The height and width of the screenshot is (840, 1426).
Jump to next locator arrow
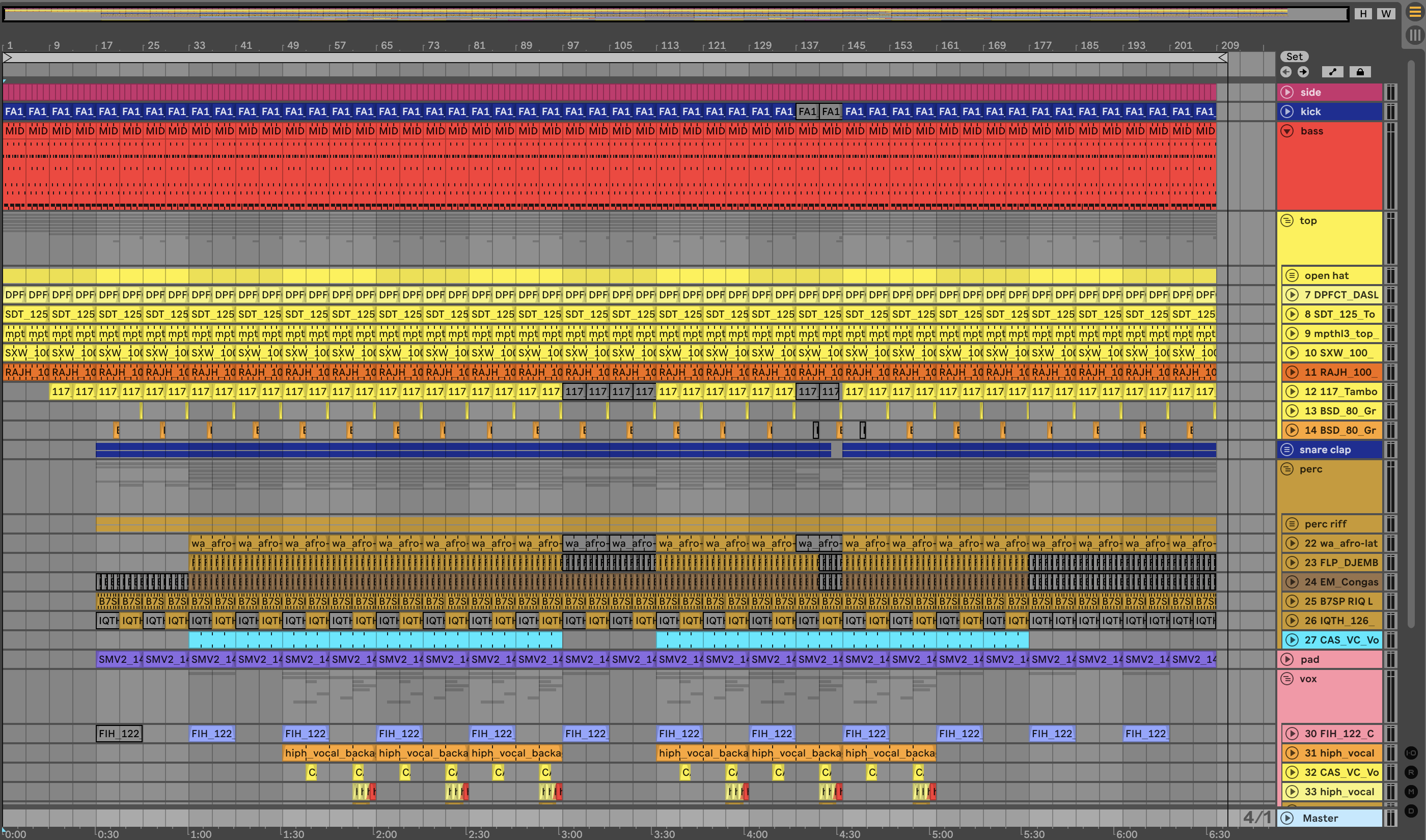pos(1303,72)
